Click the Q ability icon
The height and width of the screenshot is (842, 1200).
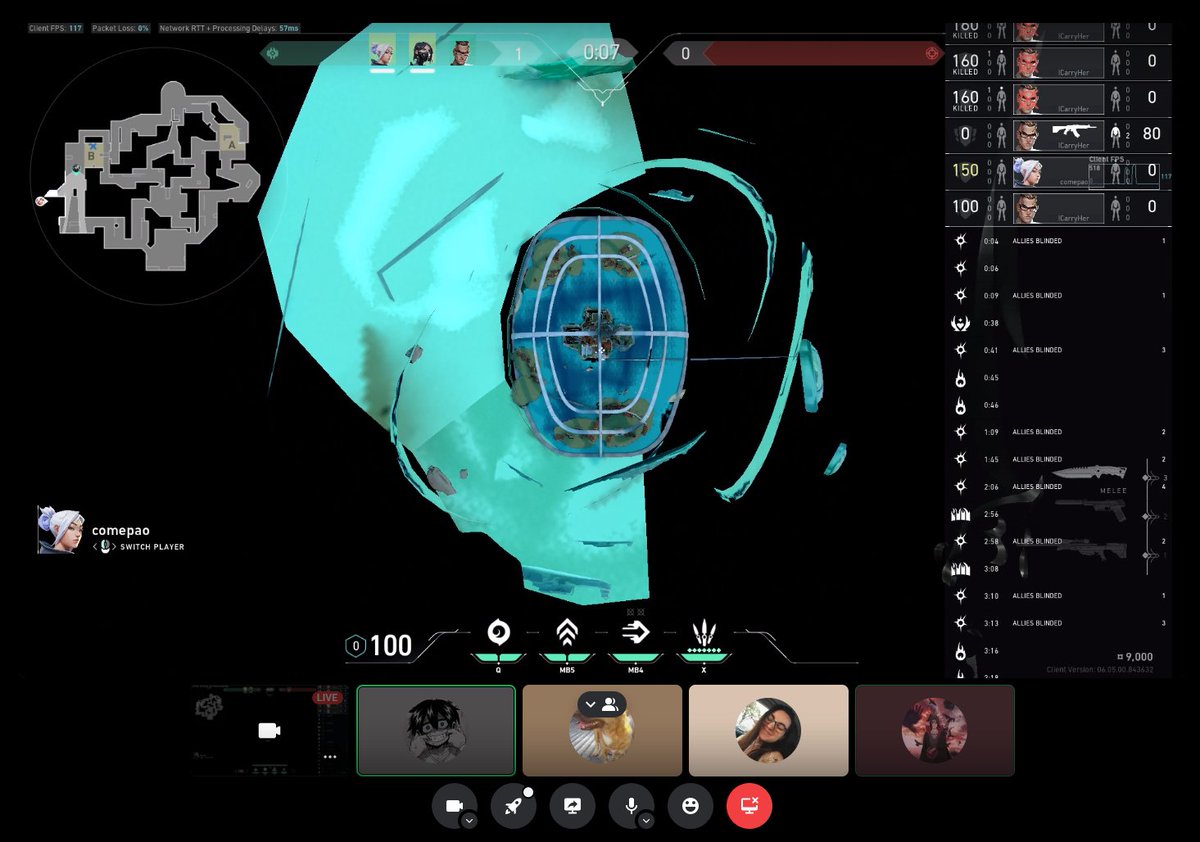tap(497, 633)
